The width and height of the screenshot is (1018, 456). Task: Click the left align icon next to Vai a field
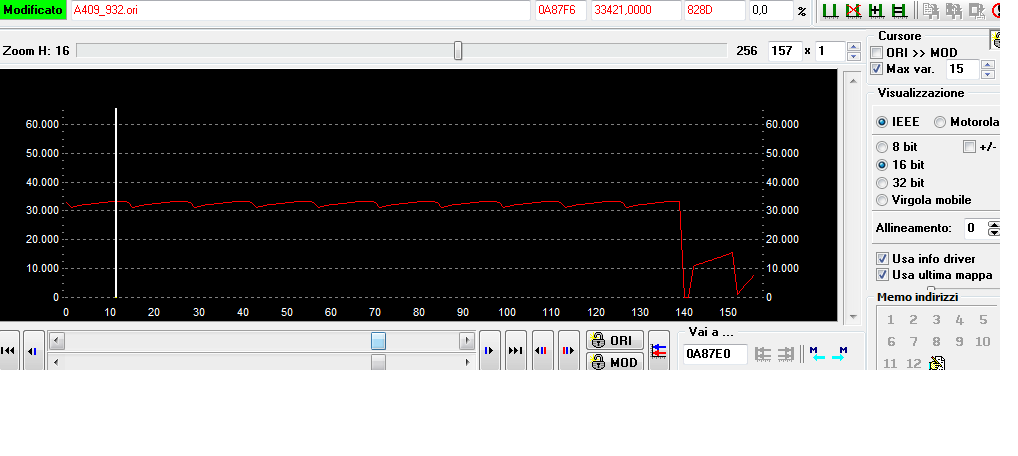(x=763, y=354)
